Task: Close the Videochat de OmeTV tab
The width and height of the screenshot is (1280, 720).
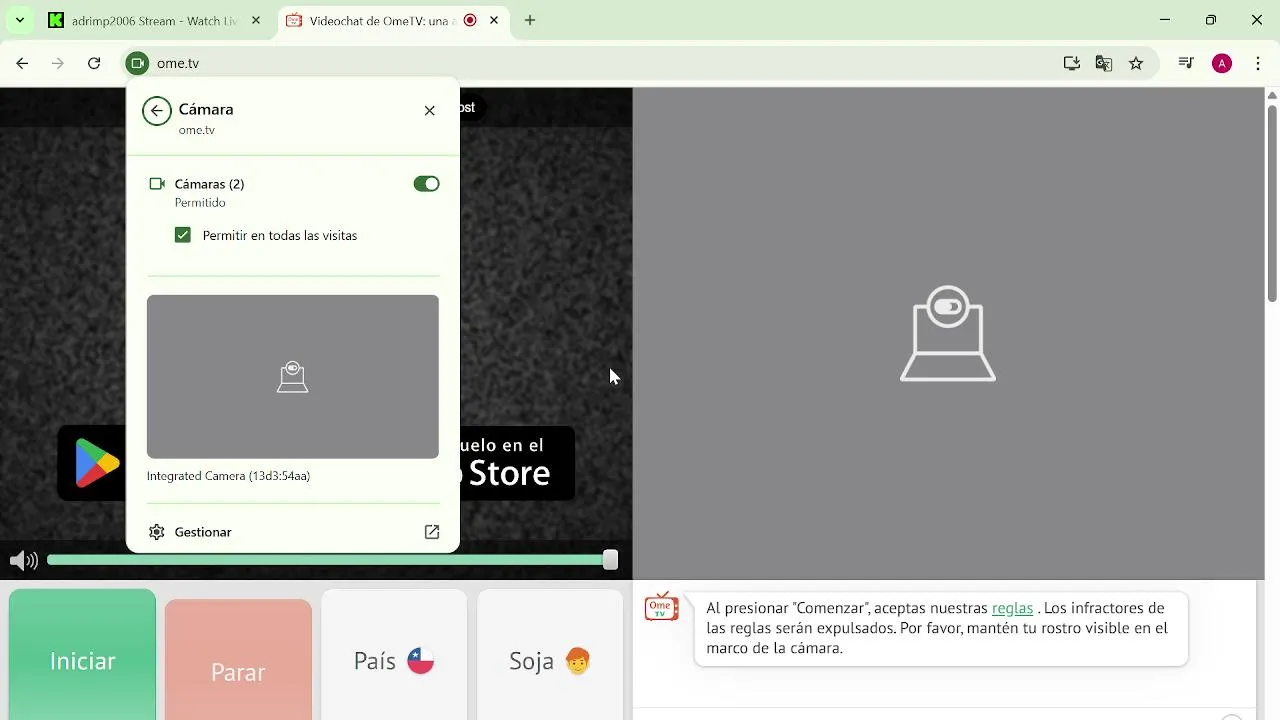Action: 494,20
